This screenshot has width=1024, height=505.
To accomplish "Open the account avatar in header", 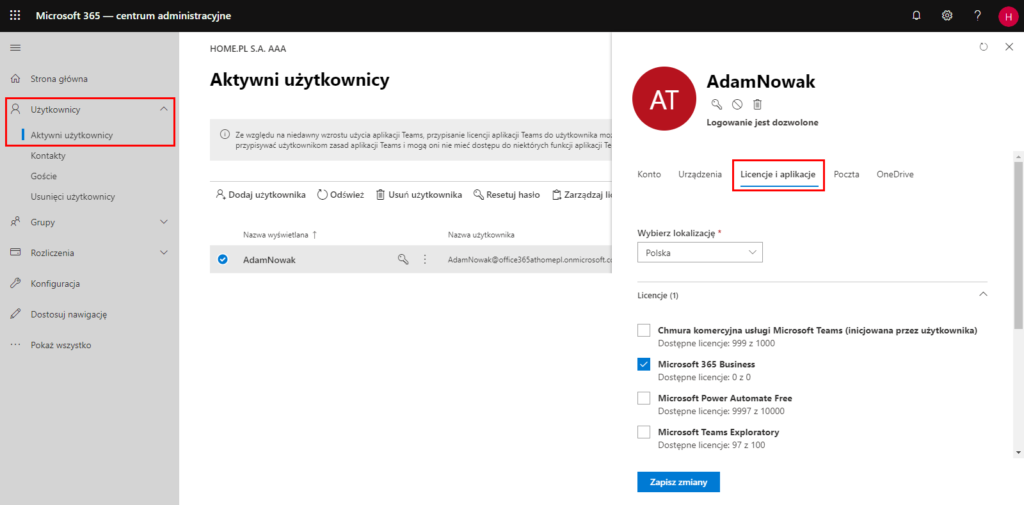I will [1008, 16].
